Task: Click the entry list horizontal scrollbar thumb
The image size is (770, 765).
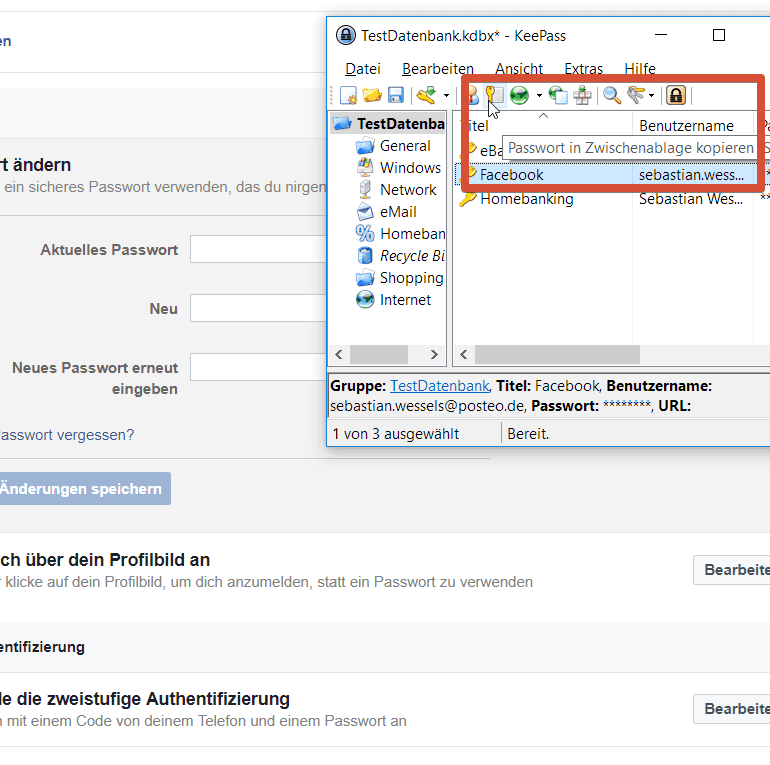Action: click(557, 355)
